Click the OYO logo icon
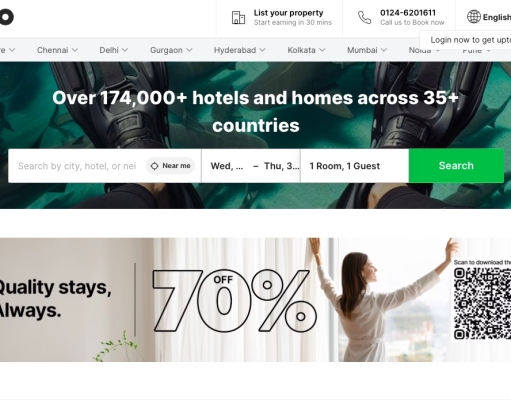This screenshot has width=511, height=400. pyautogui.click(x=6, y=17)
